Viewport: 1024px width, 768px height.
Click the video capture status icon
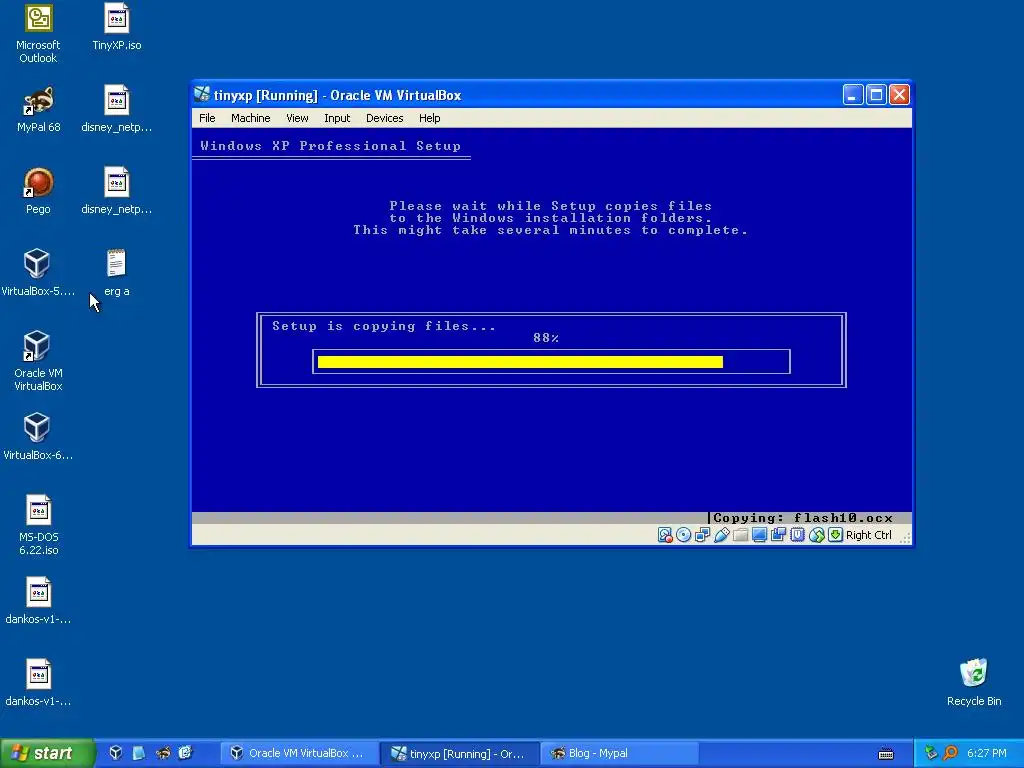coord(778,535)
